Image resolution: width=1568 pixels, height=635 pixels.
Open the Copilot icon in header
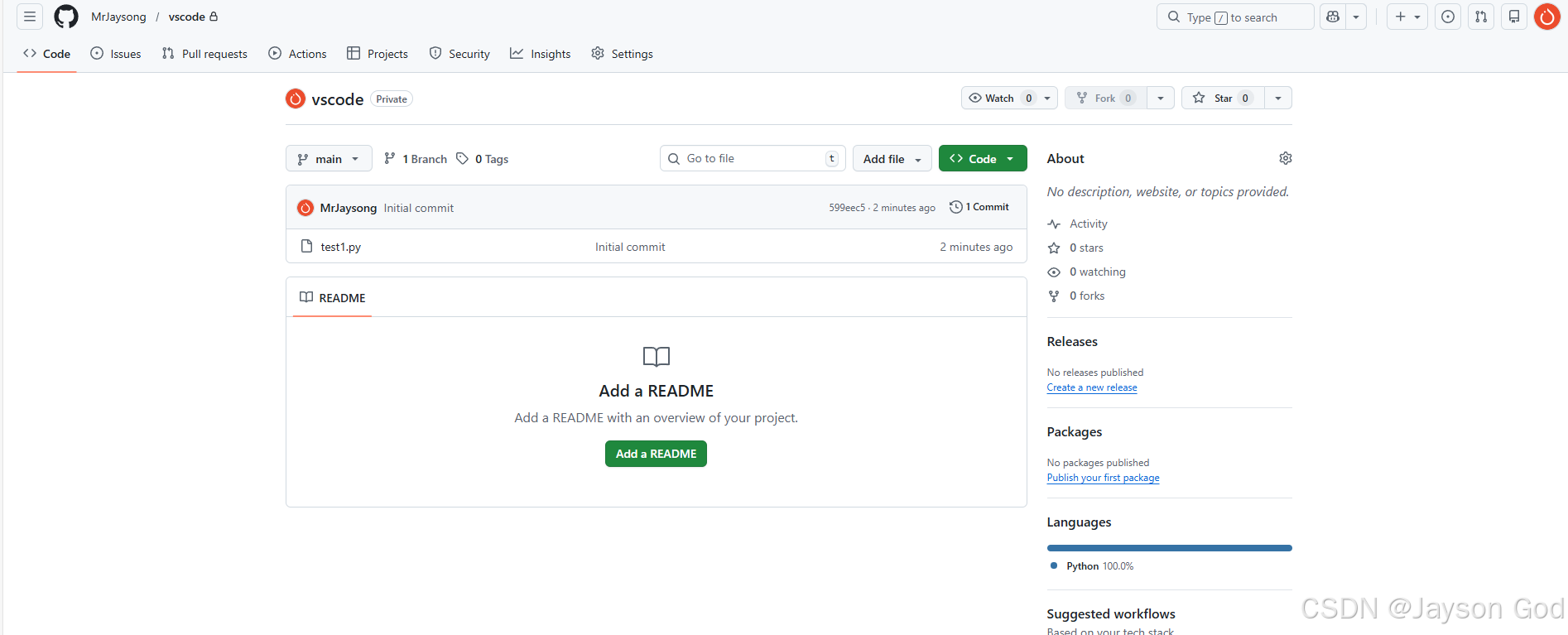[1333, 17]
